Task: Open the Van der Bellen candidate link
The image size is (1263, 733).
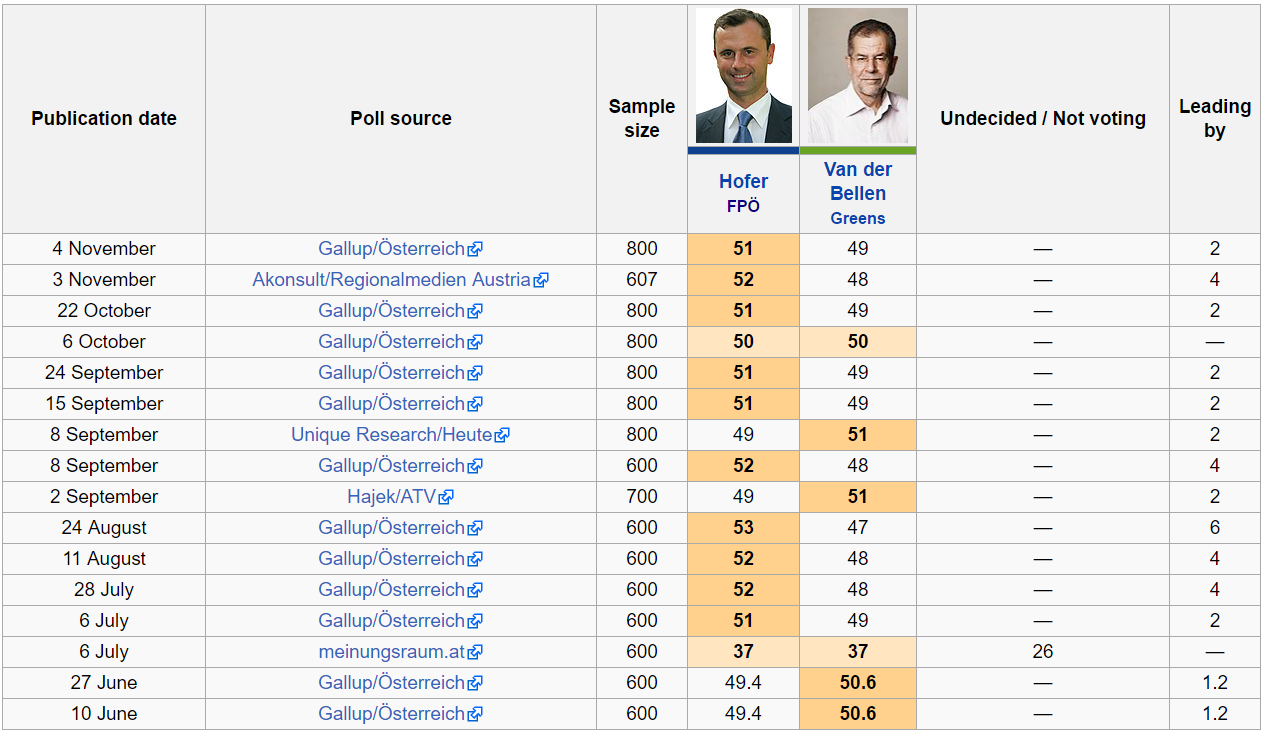Action: click(857, 181)
